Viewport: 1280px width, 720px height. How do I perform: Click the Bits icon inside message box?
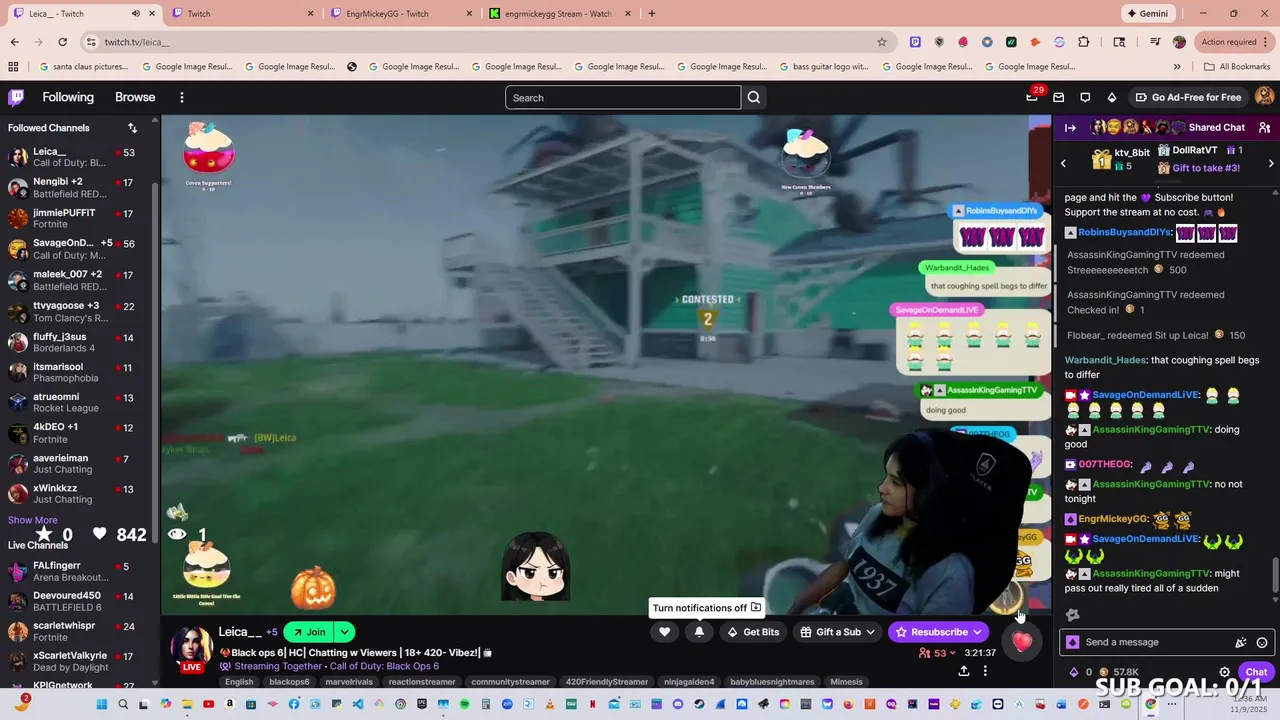(1073, 643)
